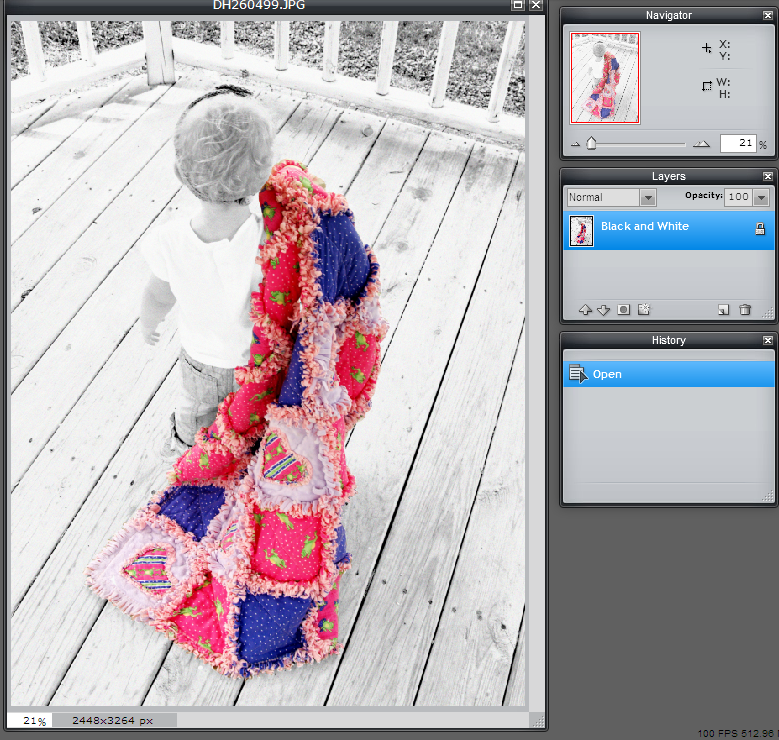
Task: Click the Opacity value field showing 100
Action: point(738,197)
